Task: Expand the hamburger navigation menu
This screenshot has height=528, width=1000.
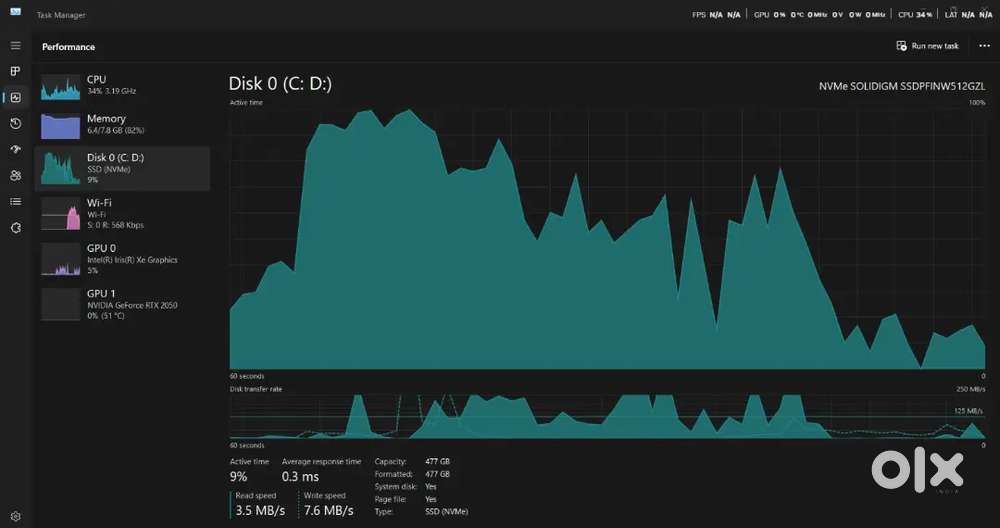Action: pos(15,46)
